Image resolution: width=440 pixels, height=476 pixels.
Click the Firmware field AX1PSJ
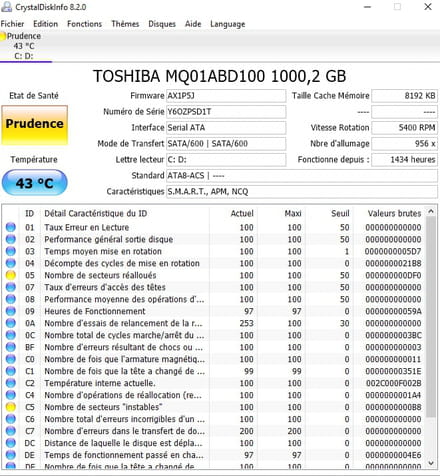(x=226, y=96)
